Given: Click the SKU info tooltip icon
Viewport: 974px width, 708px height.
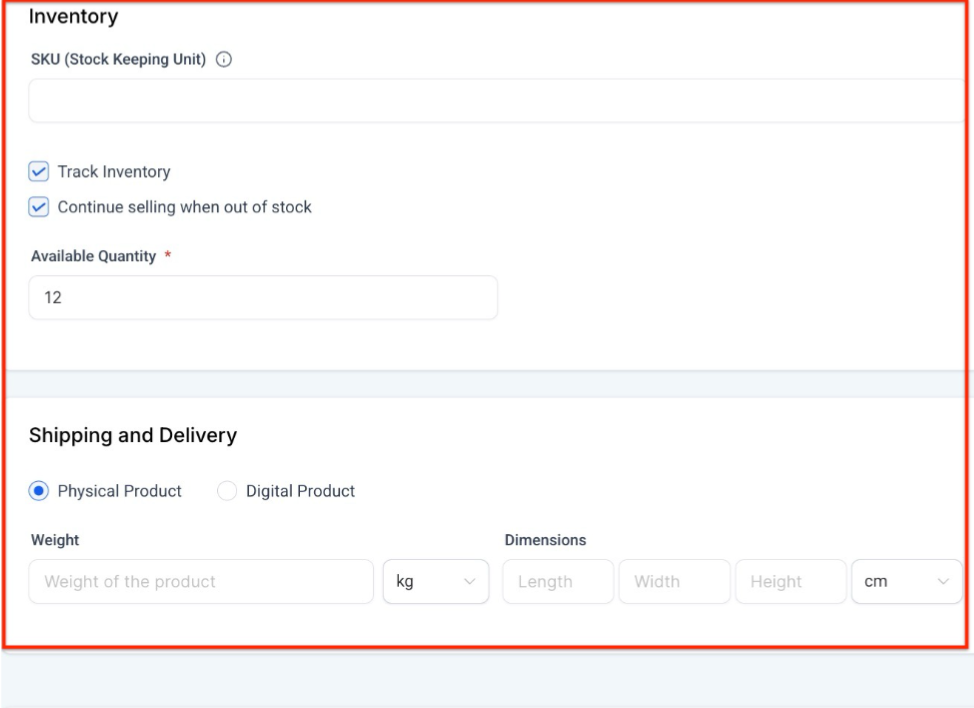Looking at the screenshot, I should coord(224,60).
